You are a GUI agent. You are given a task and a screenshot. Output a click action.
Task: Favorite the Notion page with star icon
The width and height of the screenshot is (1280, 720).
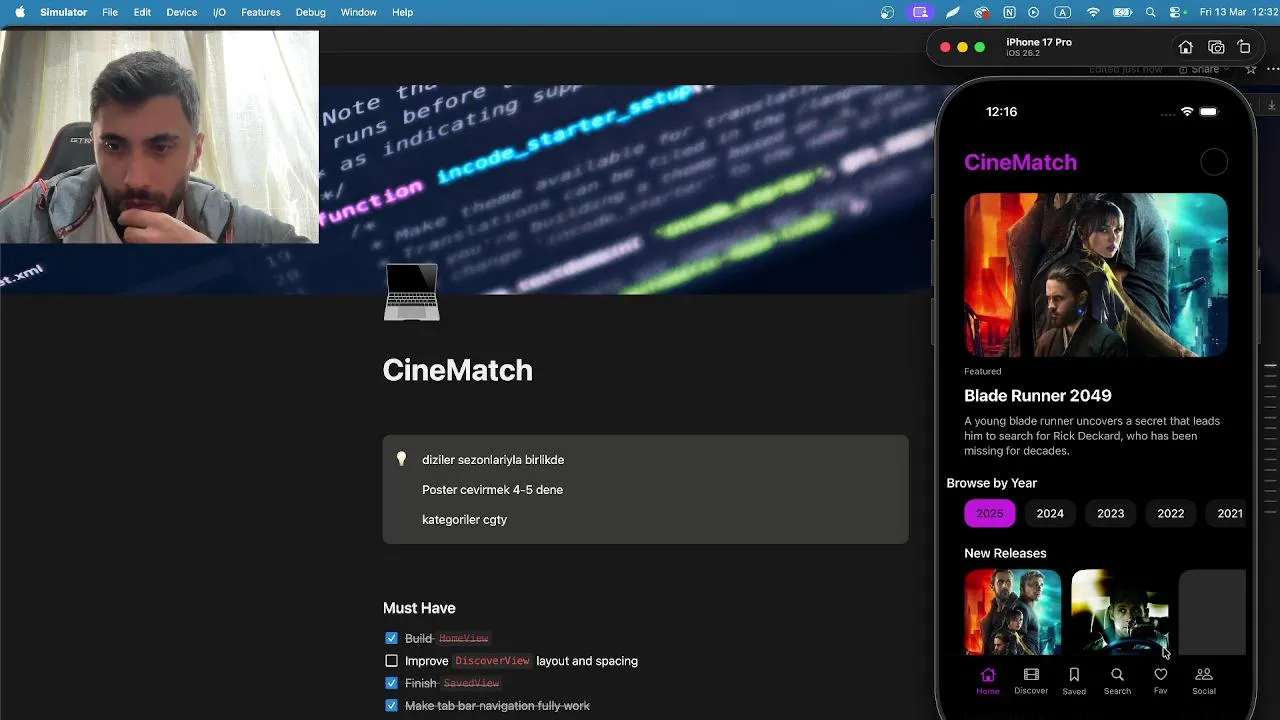pyautogui.click(x=1250, y=69)
